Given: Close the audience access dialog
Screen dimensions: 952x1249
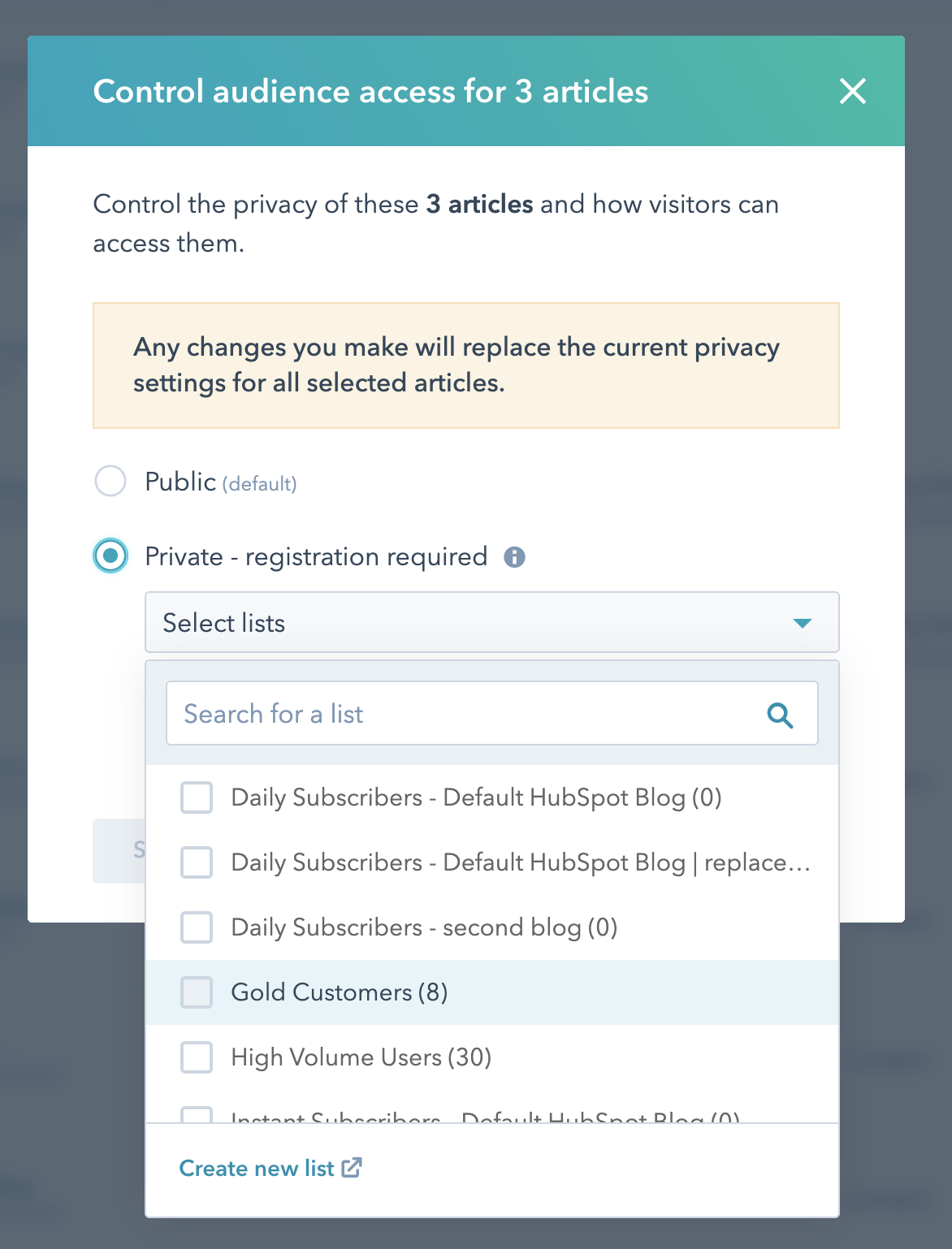Looking at the screenshot, I should click(852, 91).
